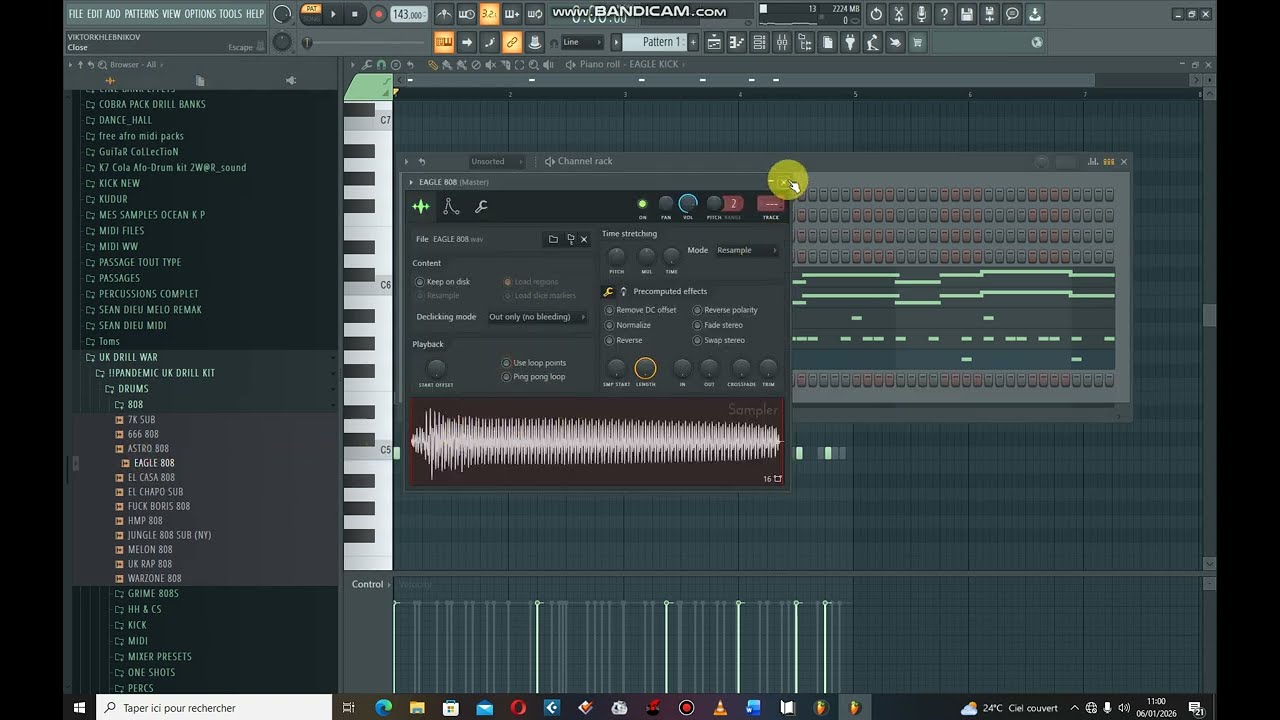The height and width of the screenshot is (720, 1280).
Task: Switch the PAT/SONG mode button
Action: (312, 13)
